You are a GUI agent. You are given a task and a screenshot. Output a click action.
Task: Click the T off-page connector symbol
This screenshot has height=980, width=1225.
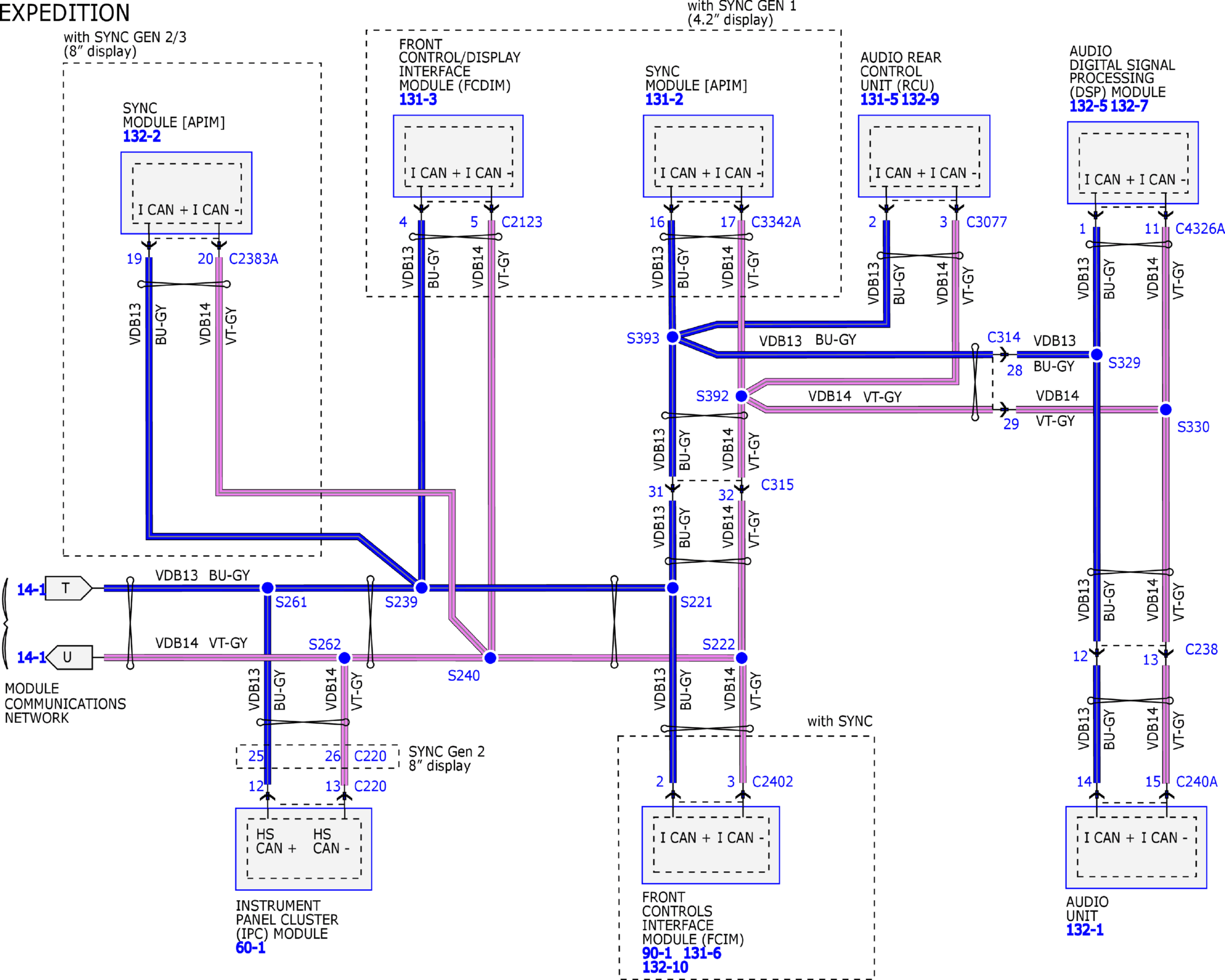click(68, 588)
